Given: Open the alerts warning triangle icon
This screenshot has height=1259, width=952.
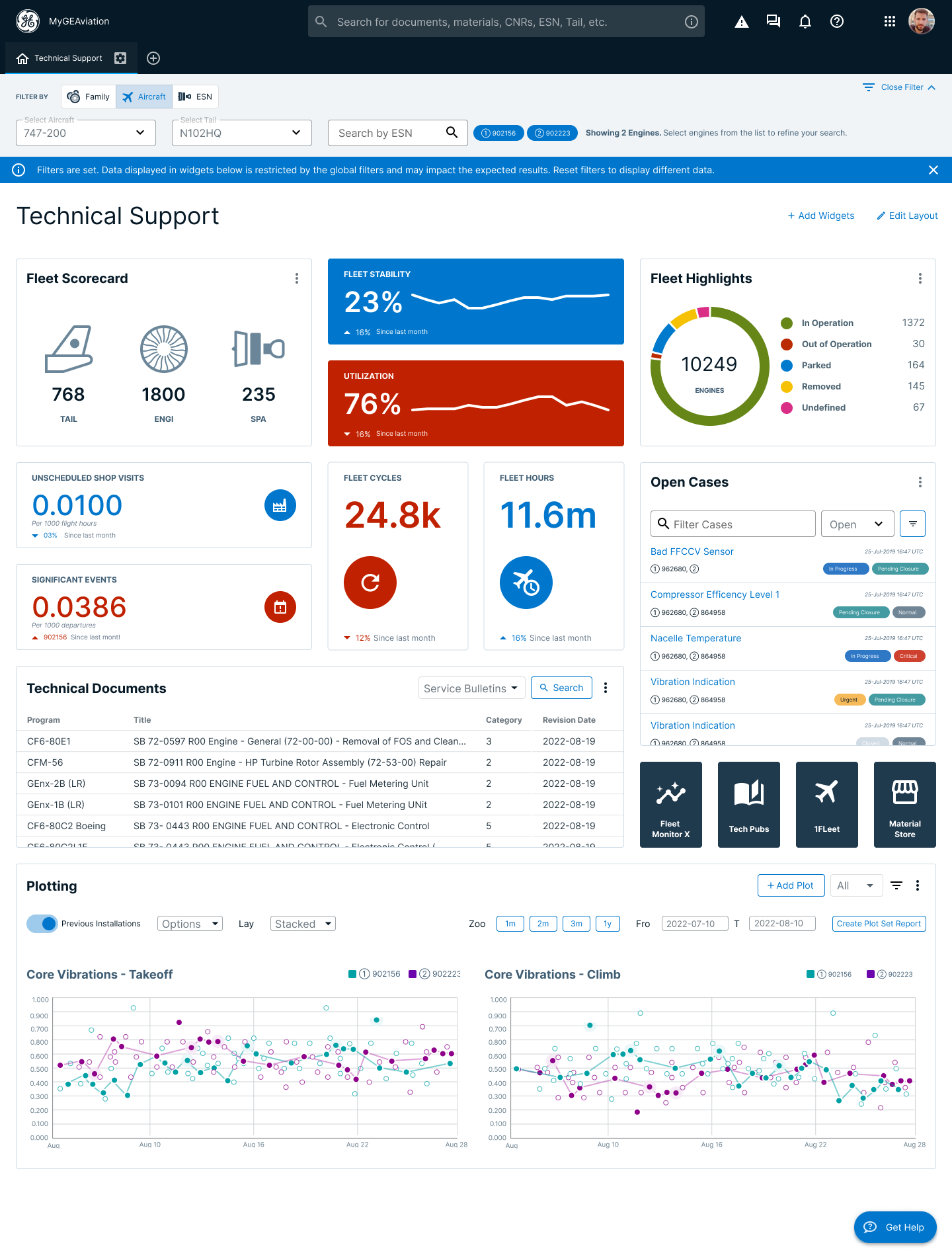Looking at the screenshot, I should 742,22.
